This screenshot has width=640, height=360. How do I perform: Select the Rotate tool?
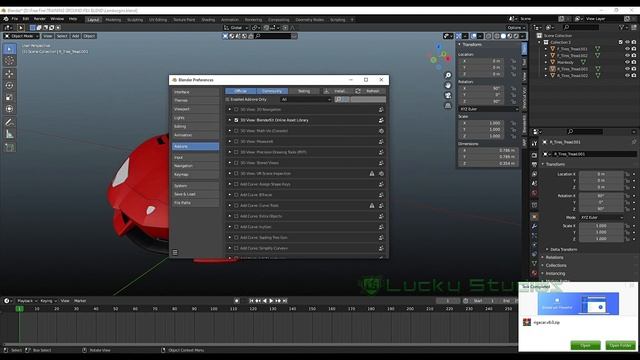click(x=9, y=86)
